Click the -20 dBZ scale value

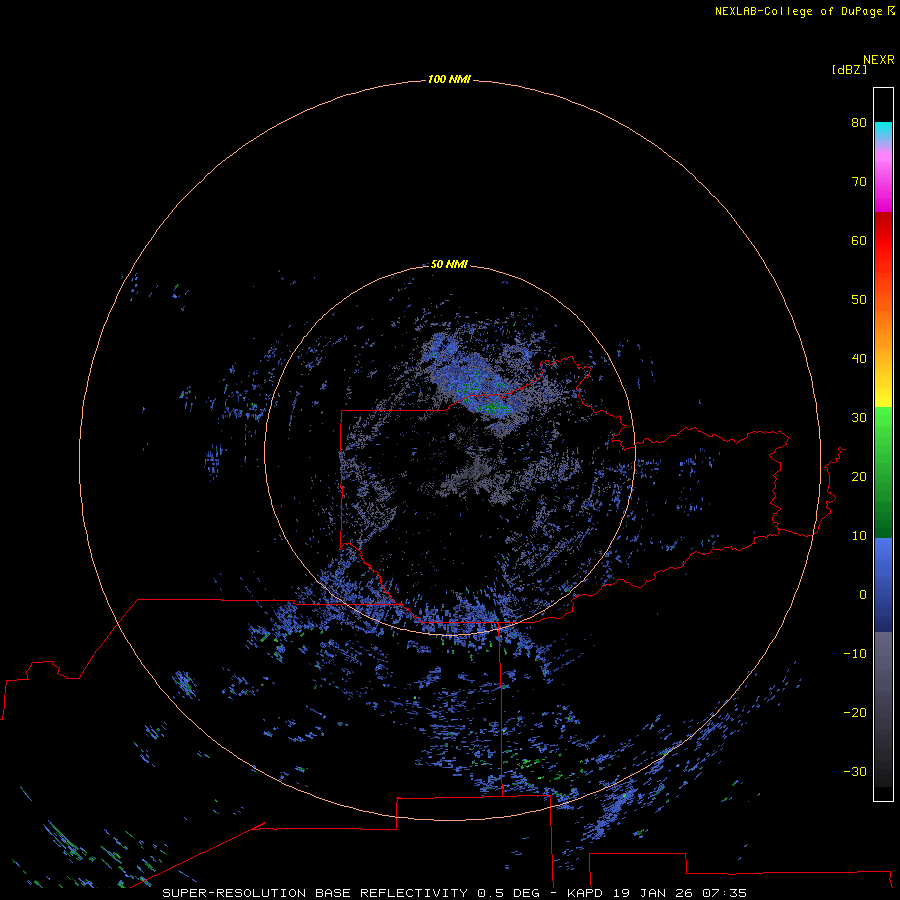[855, 712]
